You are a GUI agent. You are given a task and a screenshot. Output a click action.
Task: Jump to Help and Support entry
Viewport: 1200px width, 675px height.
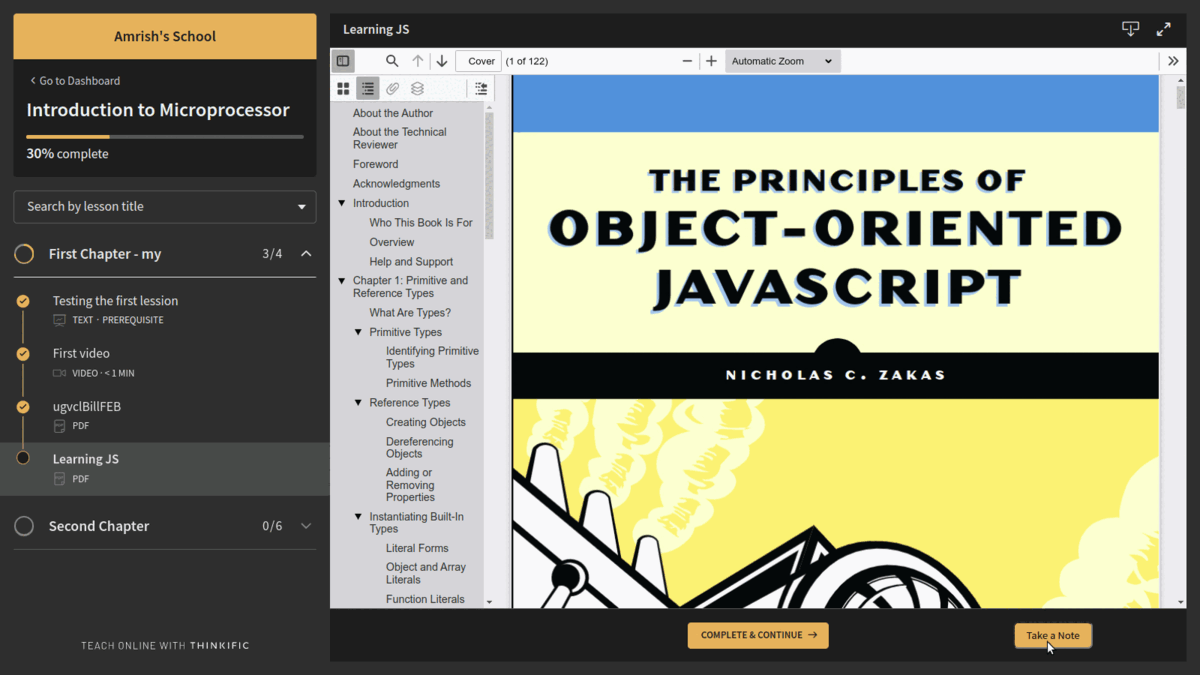tap(411, 262)
